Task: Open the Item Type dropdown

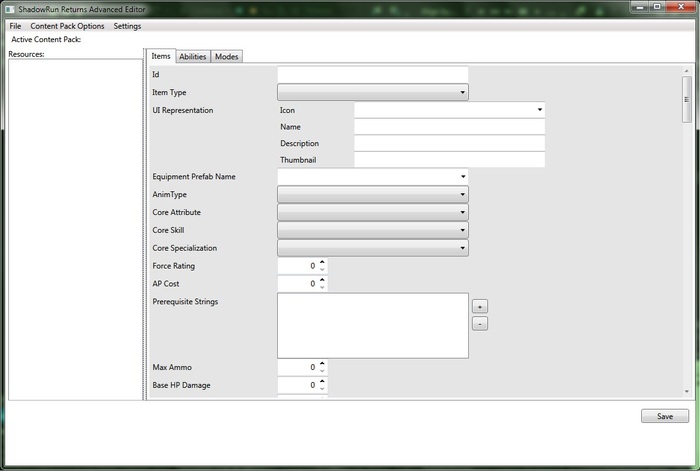Action: coord(372,93)
